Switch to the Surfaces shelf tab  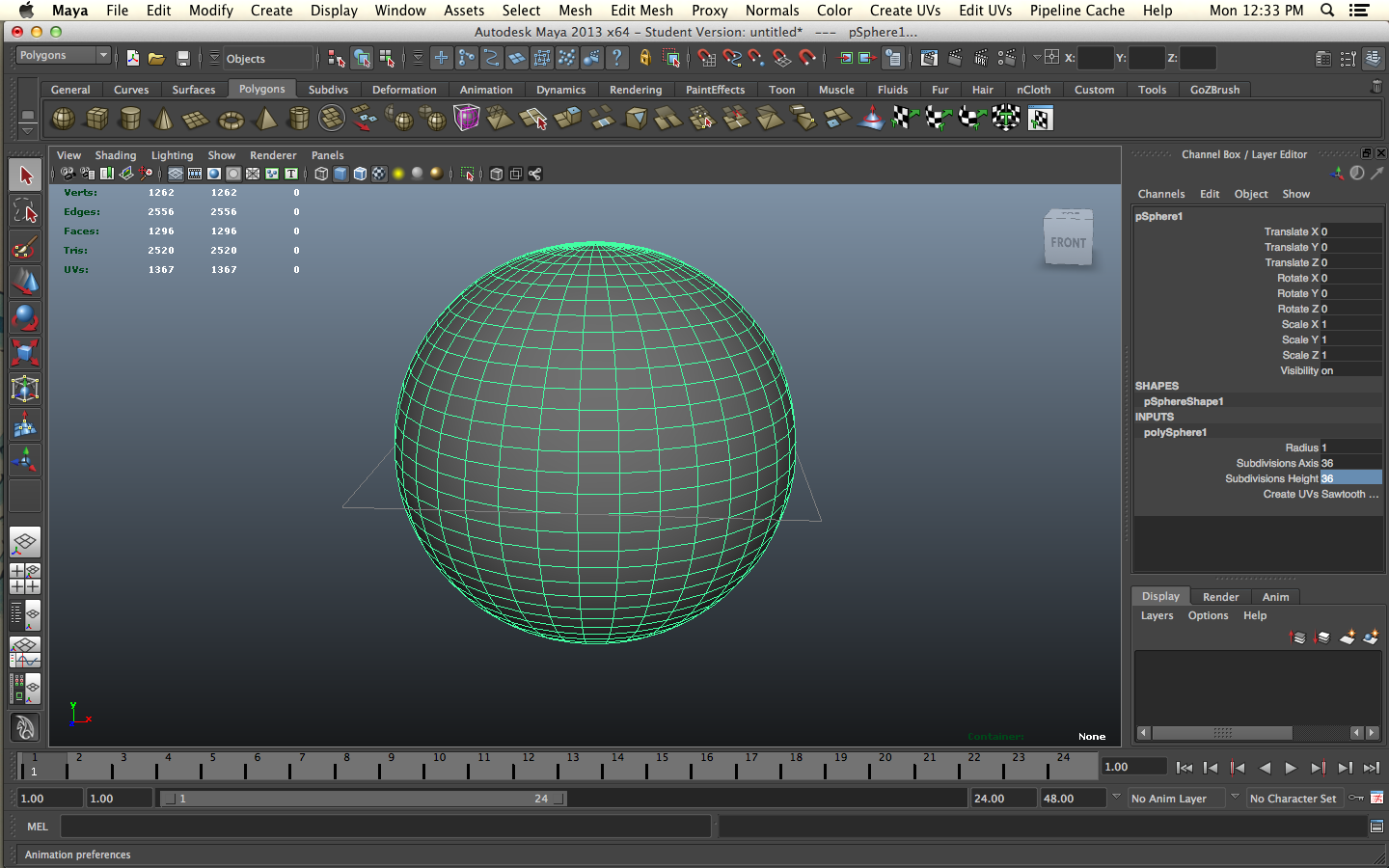(194, 89)
